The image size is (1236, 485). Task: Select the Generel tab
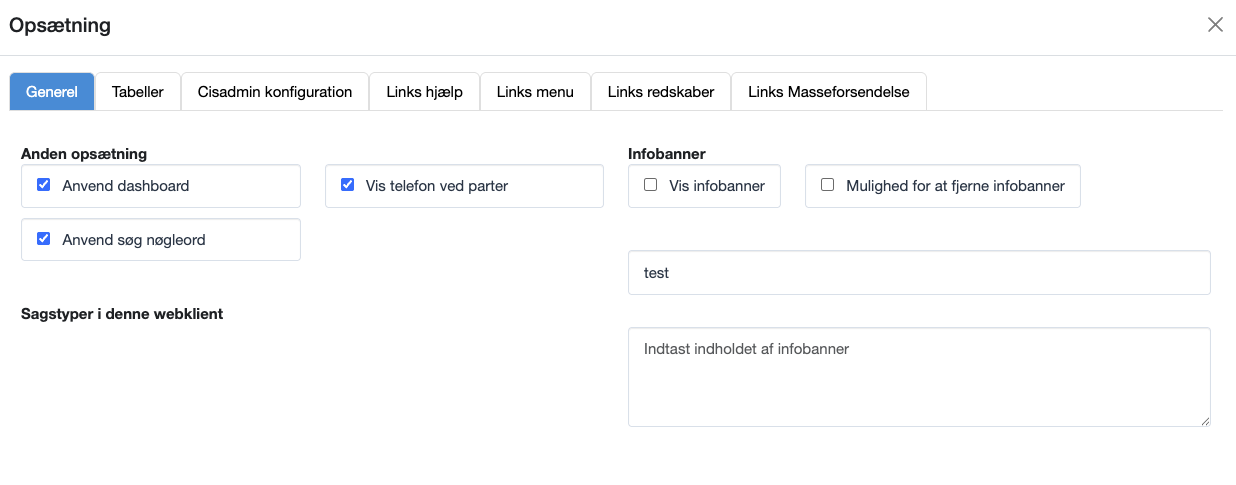[x=52, y=92]
